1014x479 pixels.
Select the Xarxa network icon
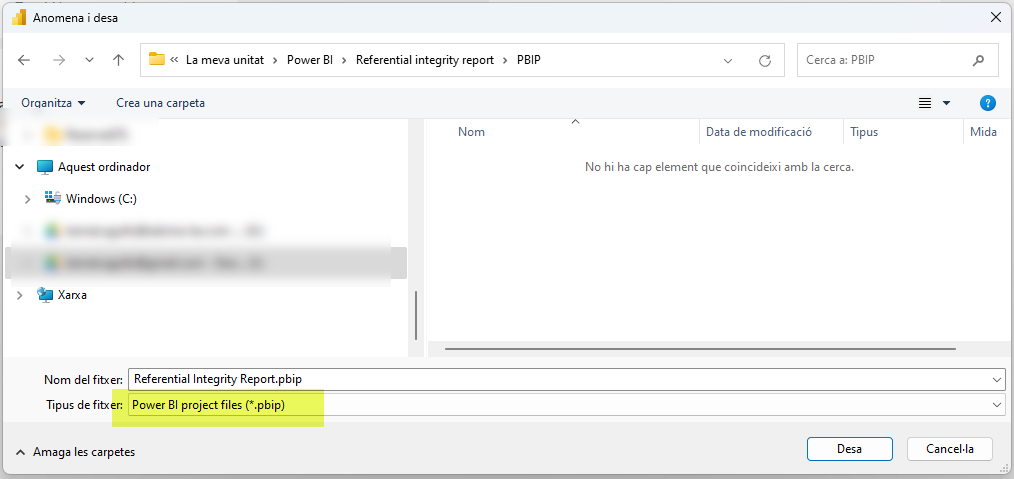point(45,295)
